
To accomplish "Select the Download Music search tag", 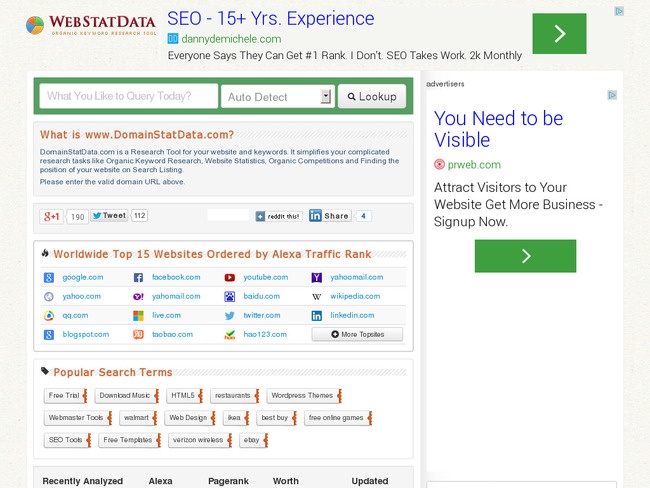I will 126,396.
